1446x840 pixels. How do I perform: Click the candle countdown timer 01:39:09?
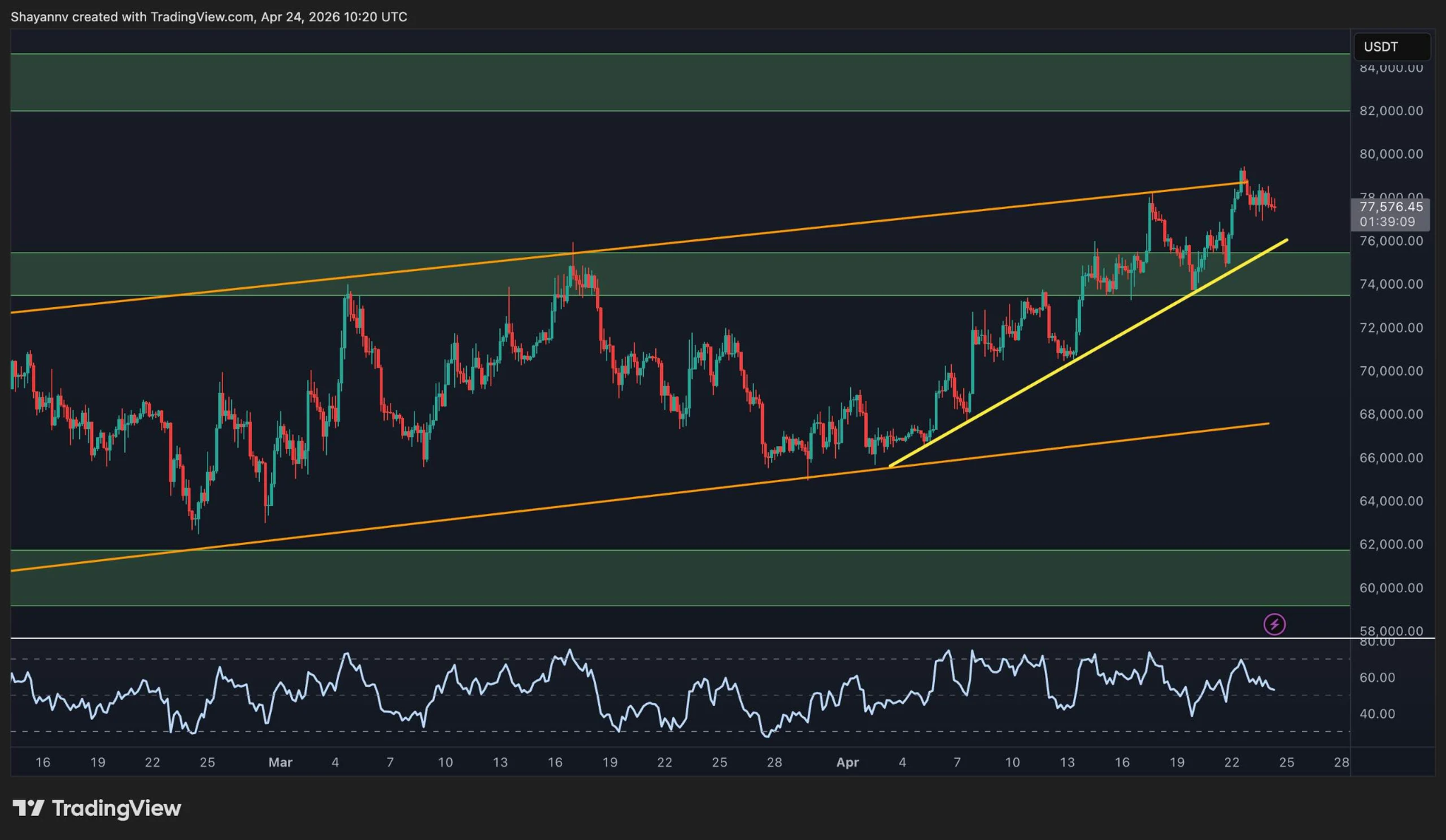pyautogui.click(x=1387, y=221)
